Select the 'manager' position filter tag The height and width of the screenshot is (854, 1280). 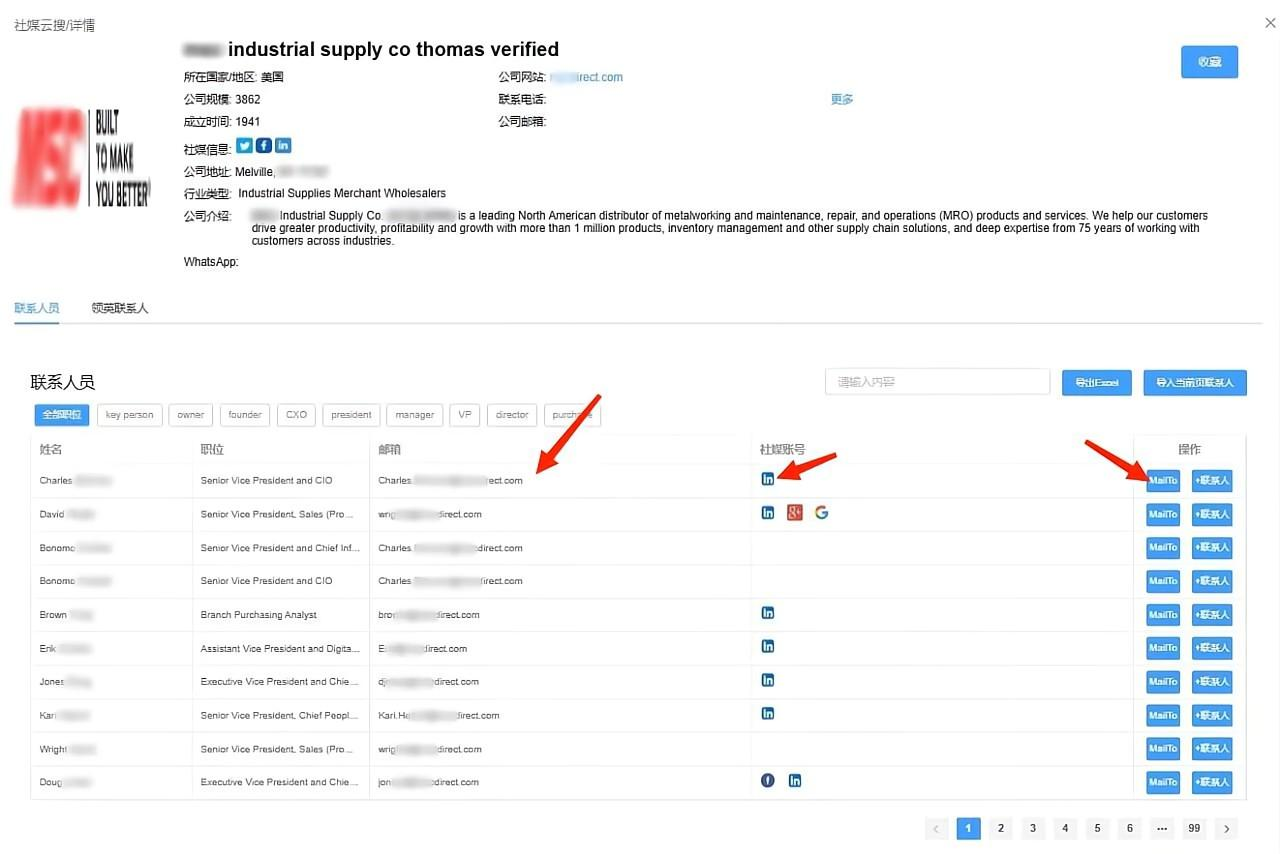coord(415,415)
